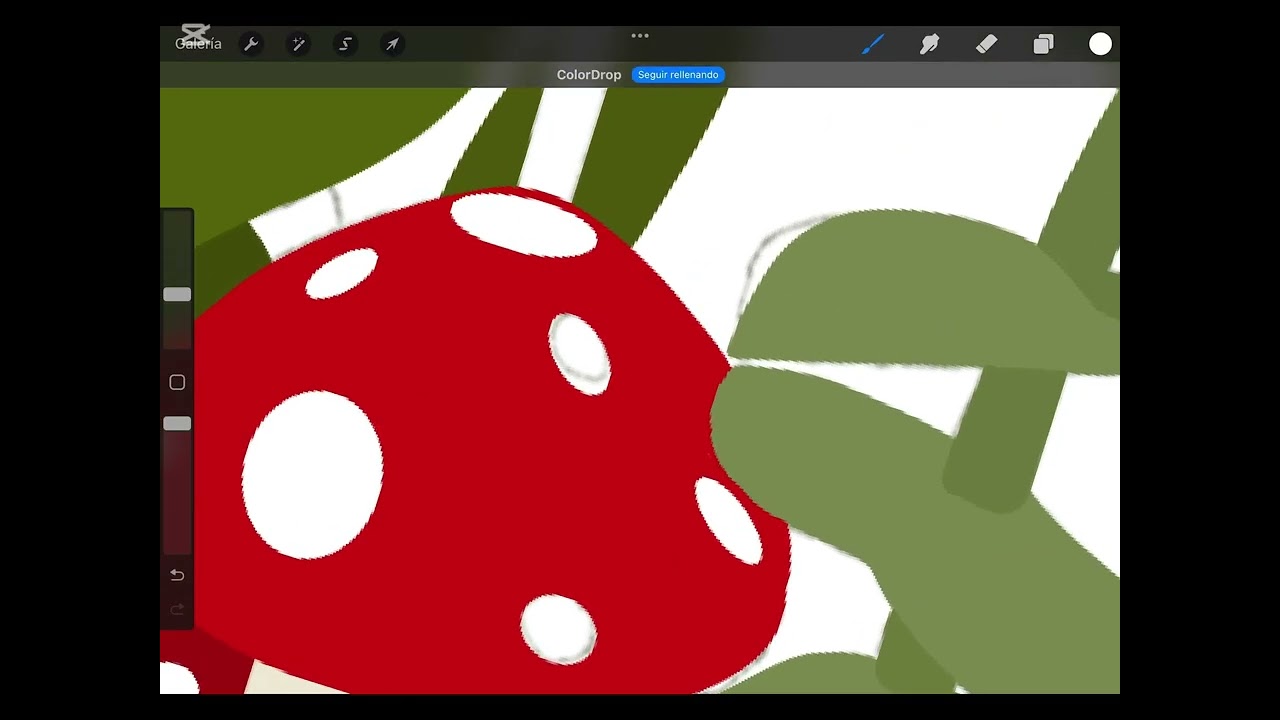This screenshot has width=1280, height=720.
Task: Select the Transform arrow tool
Action: pos(392,44)
